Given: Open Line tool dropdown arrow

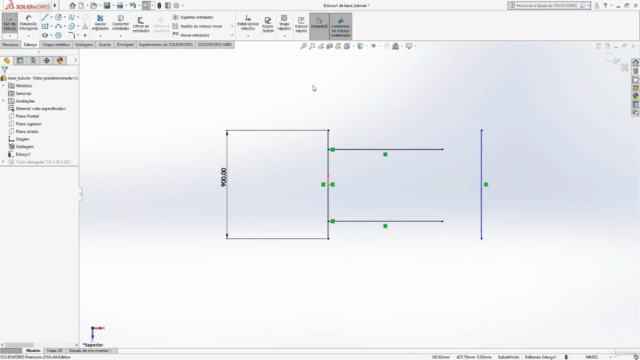Looking at the screenshot, I should click(51, 17).
